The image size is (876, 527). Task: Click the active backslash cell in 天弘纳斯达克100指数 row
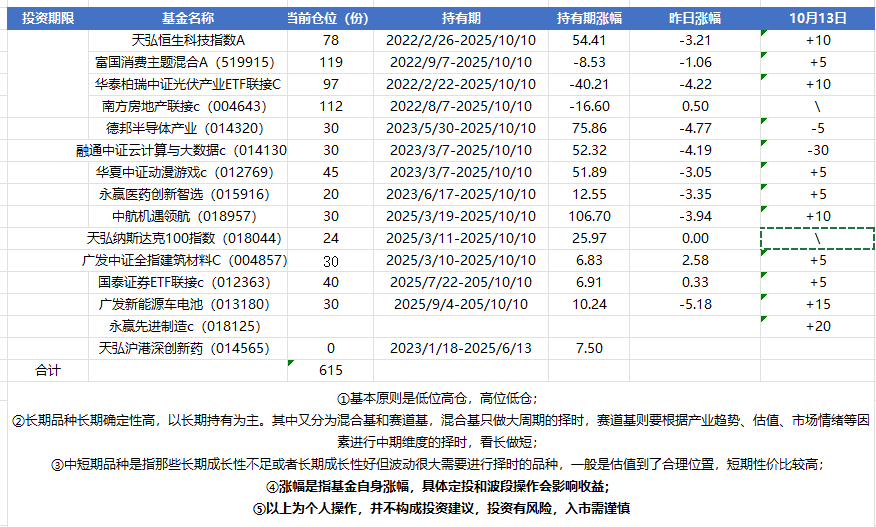tap(818, 239)
